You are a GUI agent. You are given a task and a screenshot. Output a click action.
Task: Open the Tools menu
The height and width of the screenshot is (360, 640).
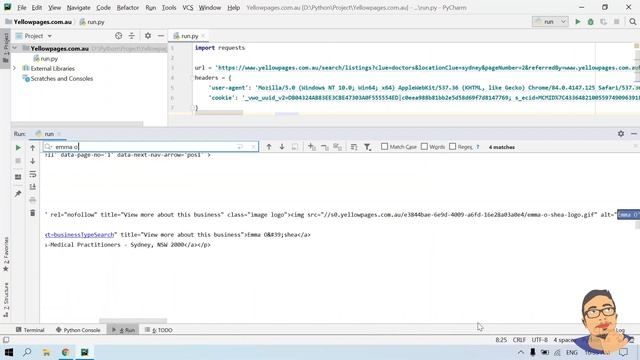click(x=169, y=7)
